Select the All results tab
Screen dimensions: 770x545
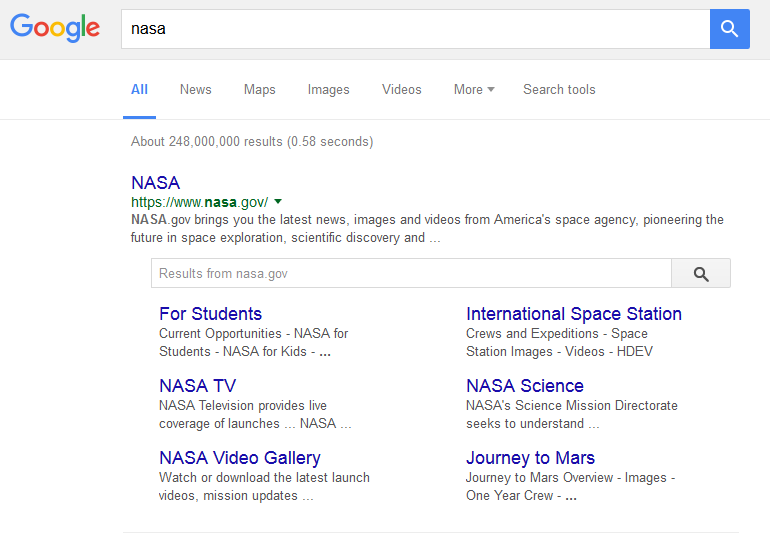click(x=139, y=89)
